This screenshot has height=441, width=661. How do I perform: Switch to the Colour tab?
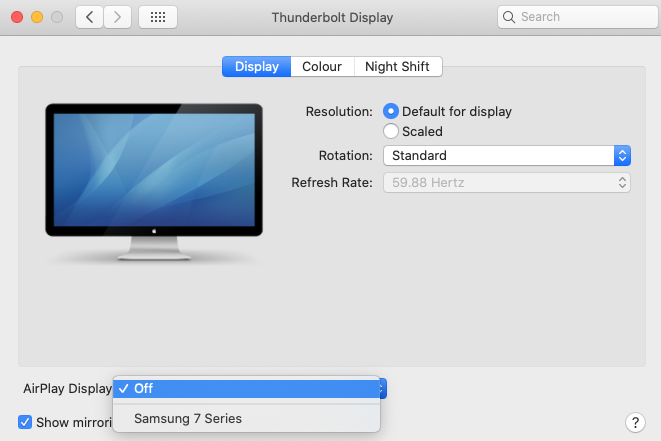(x=322, y=67)
